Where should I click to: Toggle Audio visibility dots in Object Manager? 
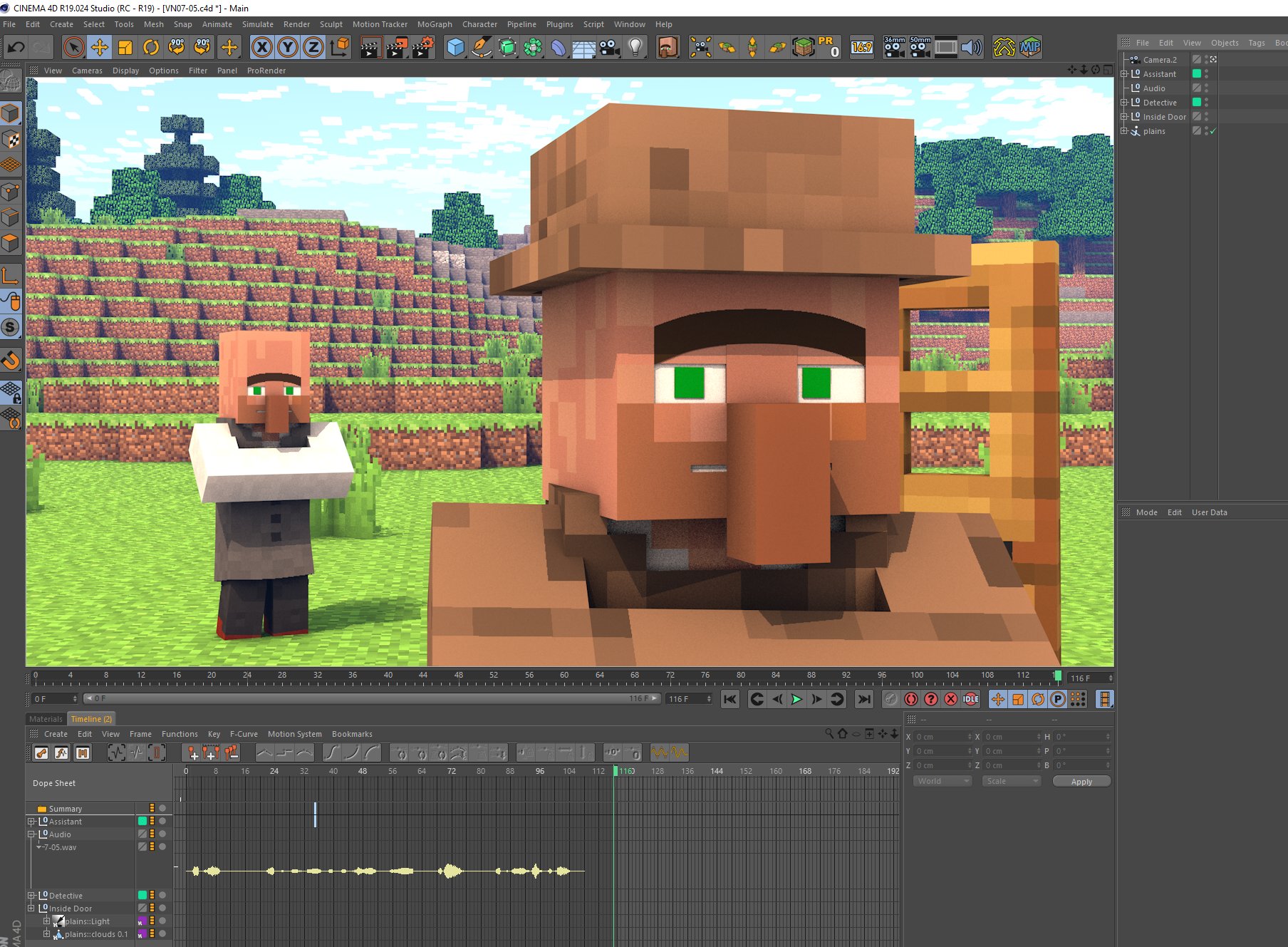pos(1206,88)
